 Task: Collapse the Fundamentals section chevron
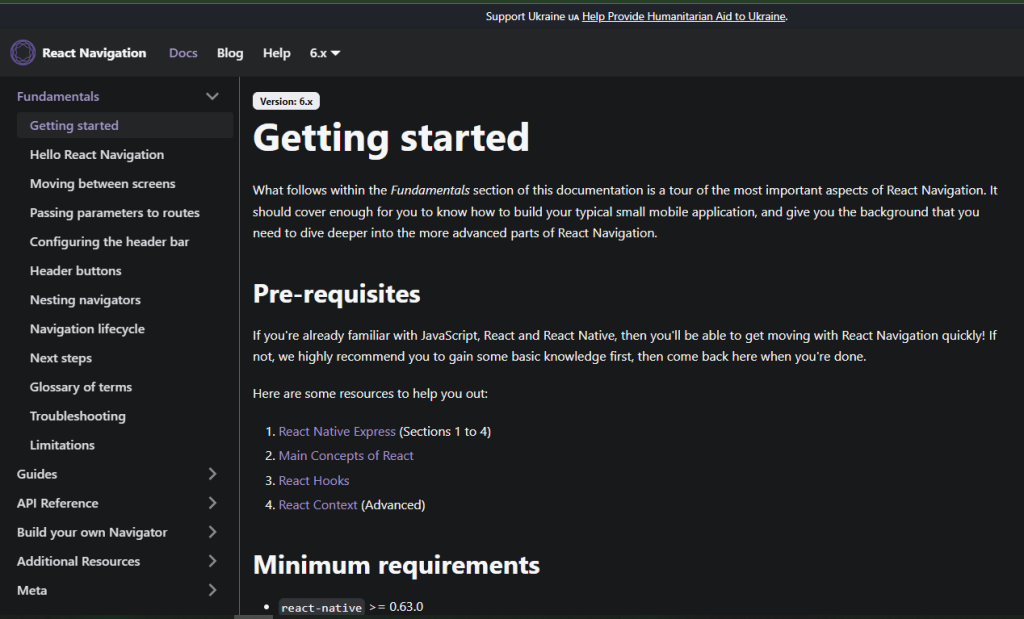click(x=212, y=96)
